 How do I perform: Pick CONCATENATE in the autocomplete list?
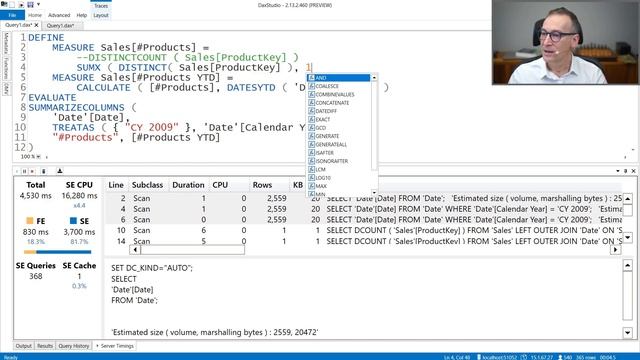(339, 103)
